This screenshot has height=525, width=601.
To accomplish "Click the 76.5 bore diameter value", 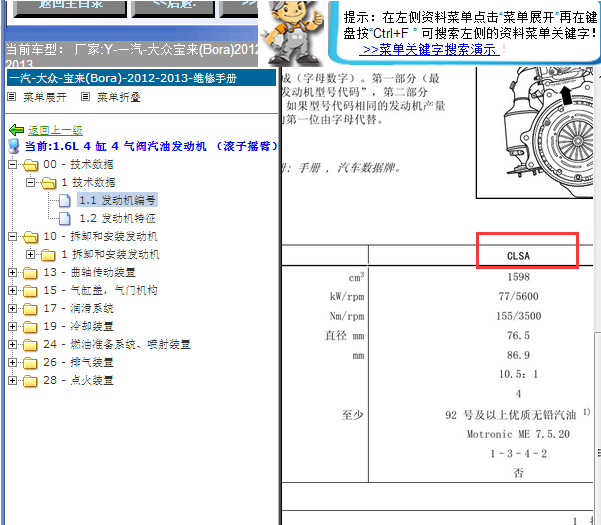I will (519, 335).
